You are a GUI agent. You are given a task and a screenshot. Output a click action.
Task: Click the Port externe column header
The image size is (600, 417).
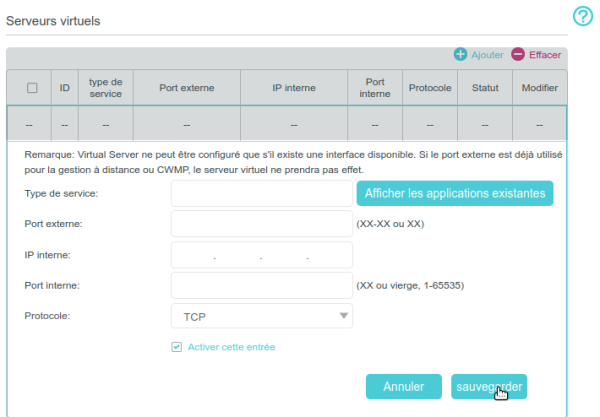click(186, 88)
